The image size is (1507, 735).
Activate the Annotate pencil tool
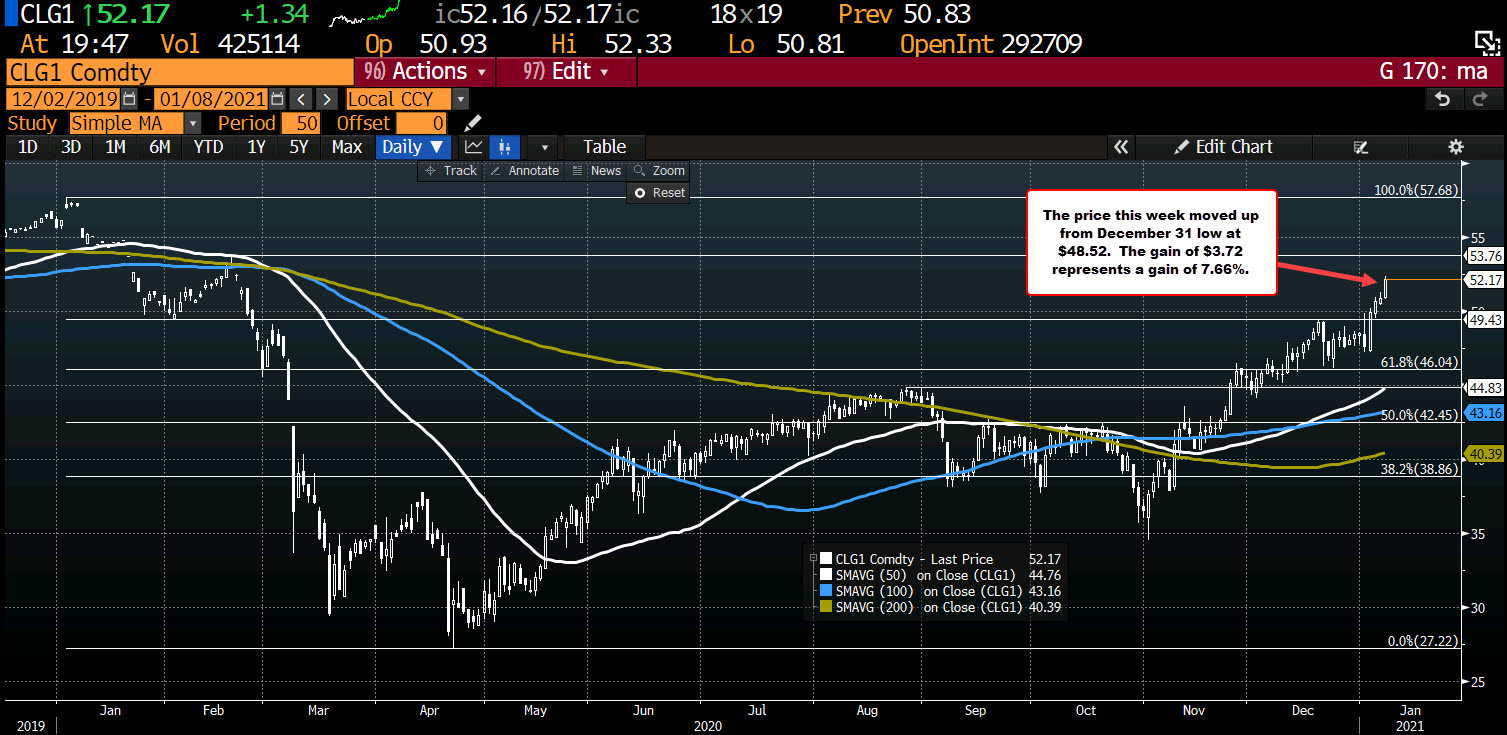click(525, 171)
